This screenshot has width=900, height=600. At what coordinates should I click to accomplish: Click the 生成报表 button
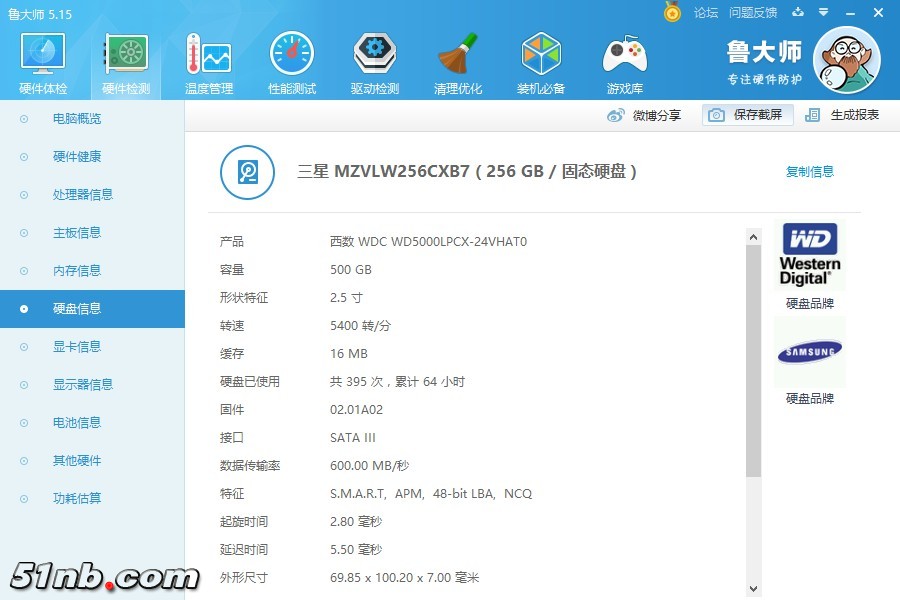tap(843, 115)
